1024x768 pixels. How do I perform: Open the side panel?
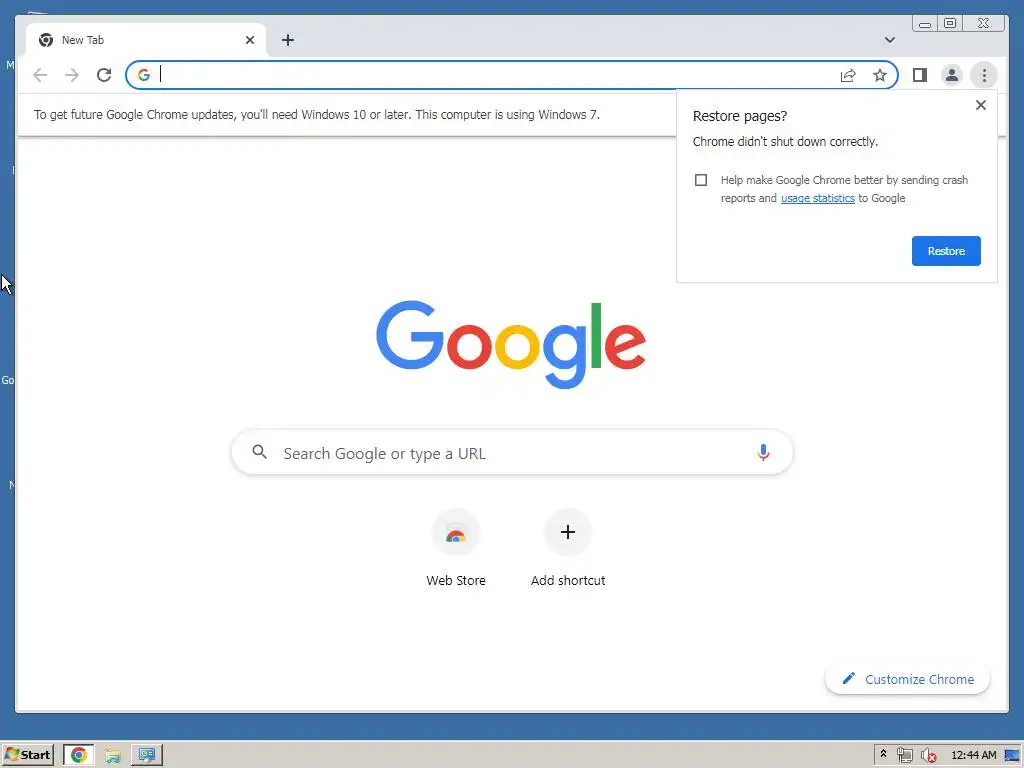pyautogui.click(x=920, y=75)
